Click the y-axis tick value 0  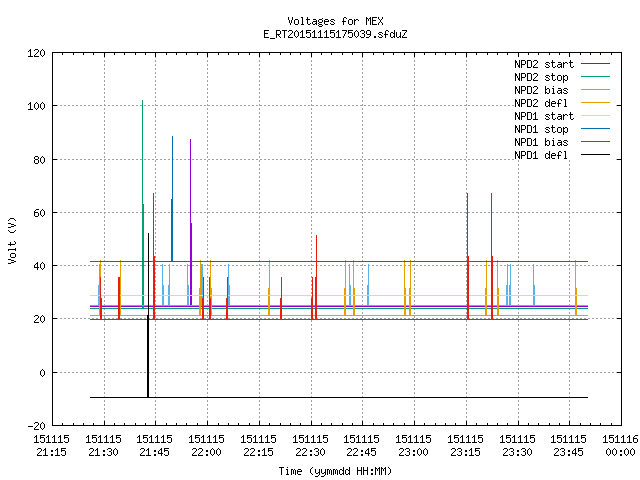pyautogui.click(x=42, y=373)
